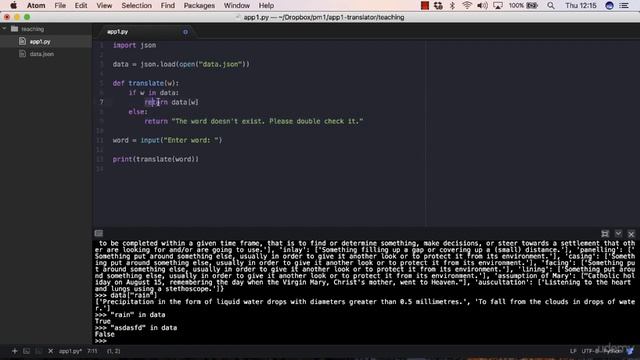Viewport: 640px width, 360px height.
Task: Click line number 7 in the gutter
Action: pos(102,102)
